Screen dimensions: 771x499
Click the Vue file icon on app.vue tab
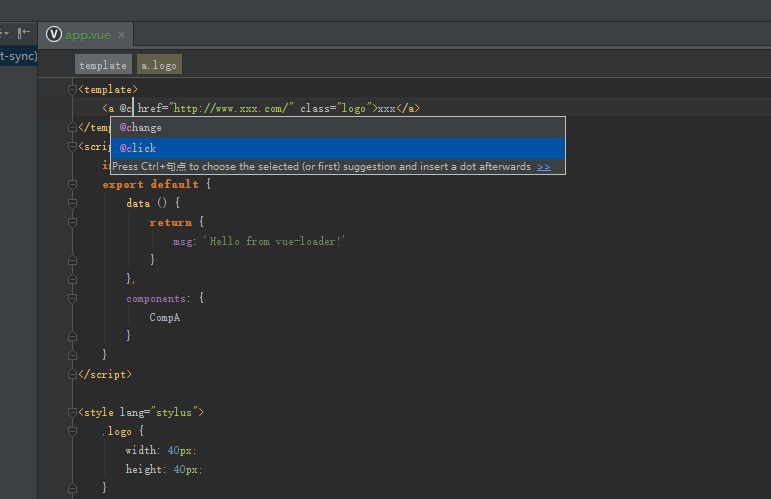[54, 34]
